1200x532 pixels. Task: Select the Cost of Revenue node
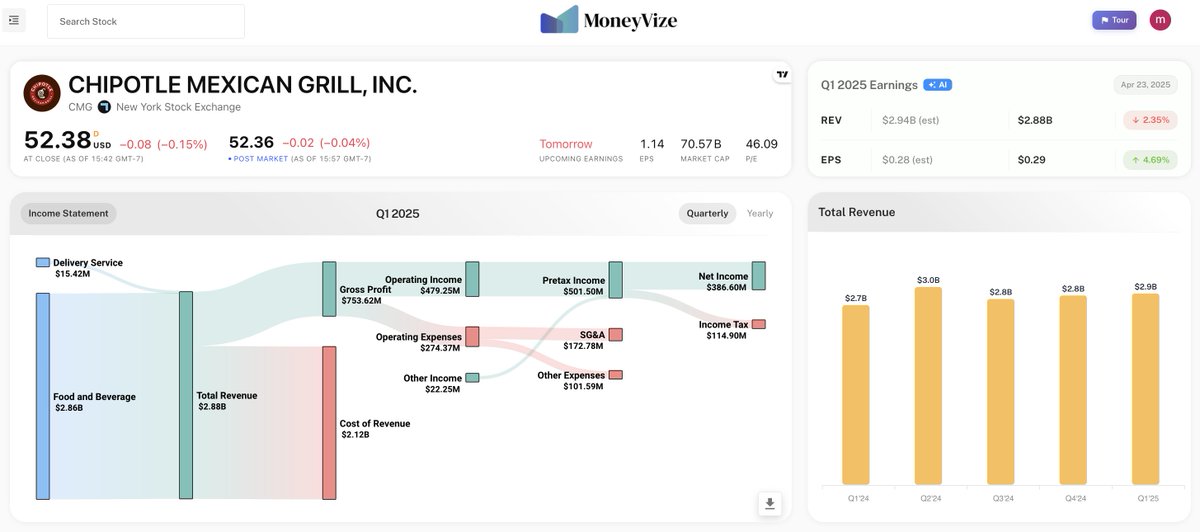click(x=329, y=423)
